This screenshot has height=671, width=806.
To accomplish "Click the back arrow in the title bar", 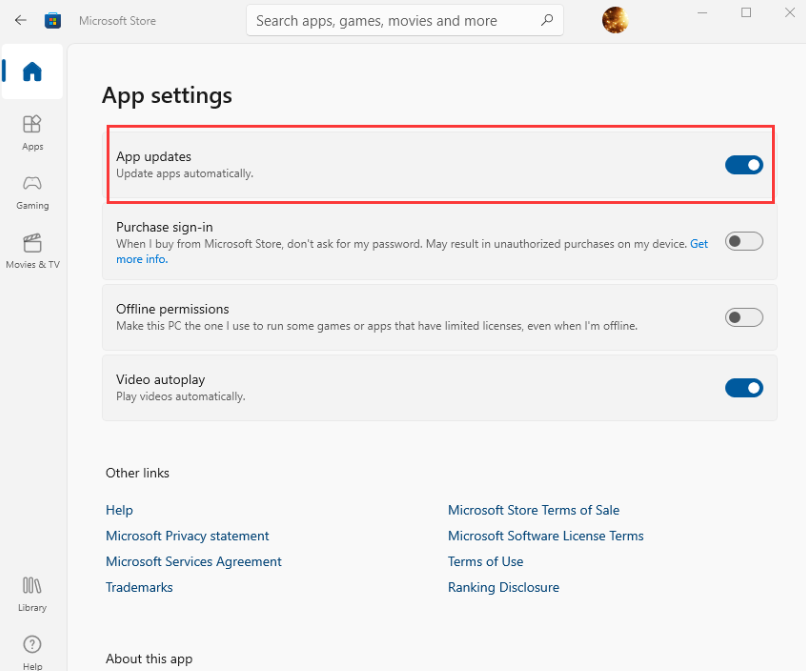I will [x=20, y=20].
